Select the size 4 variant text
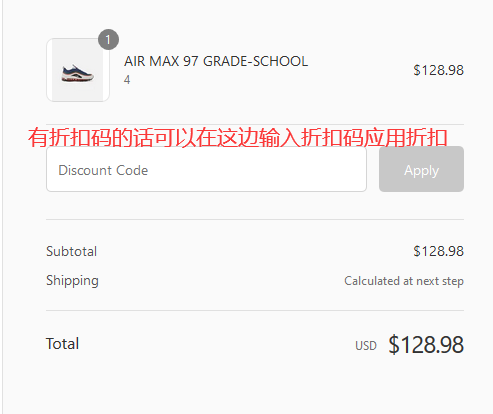 [x=127, y=80]
